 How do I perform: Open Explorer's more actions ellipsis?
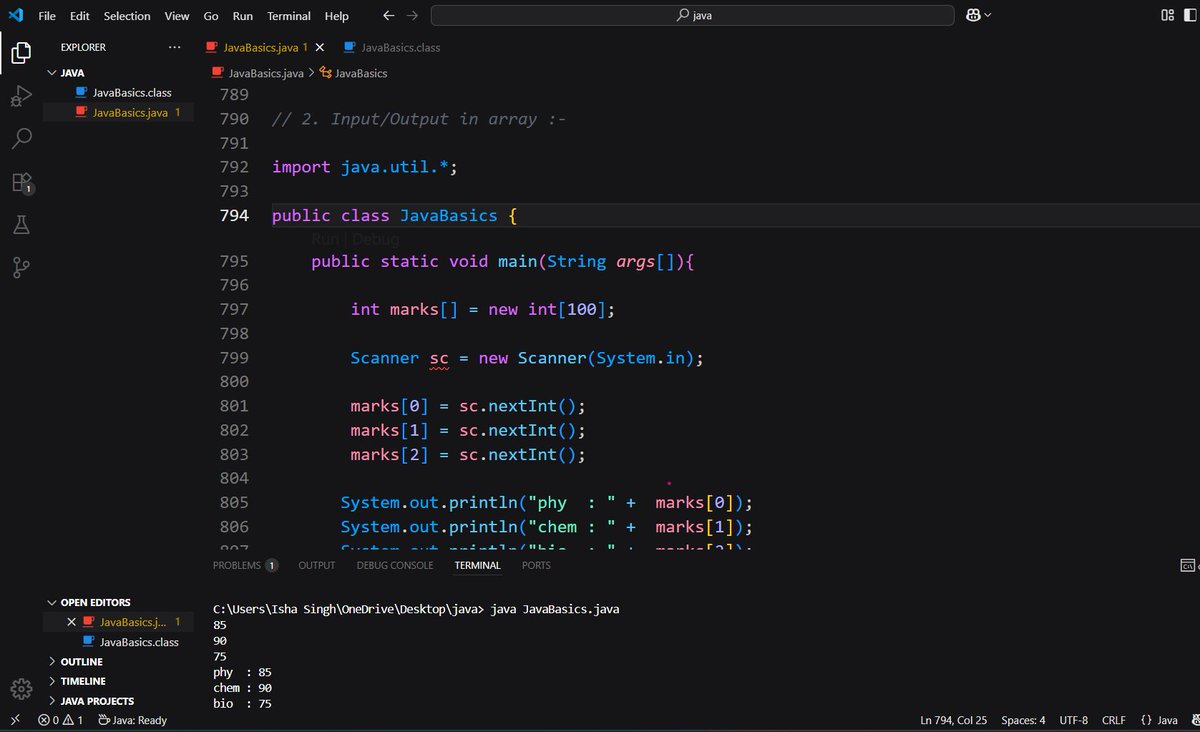pos(175,47)
